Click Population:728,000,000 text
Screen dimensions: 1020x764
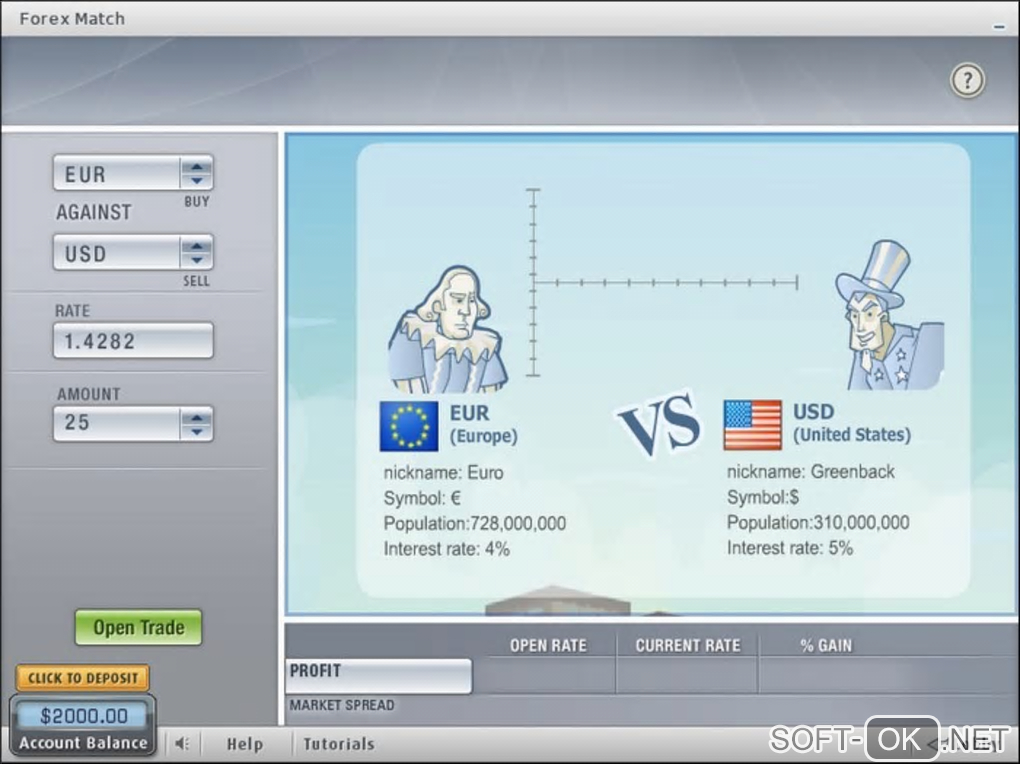tap(475, 523)
